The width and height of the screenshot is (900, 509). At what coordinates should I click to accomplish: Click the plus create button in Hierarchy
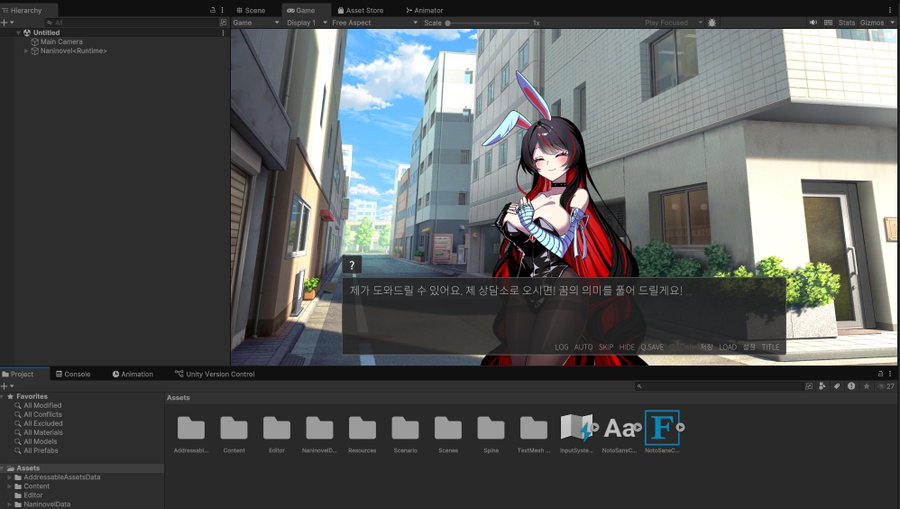5,22
